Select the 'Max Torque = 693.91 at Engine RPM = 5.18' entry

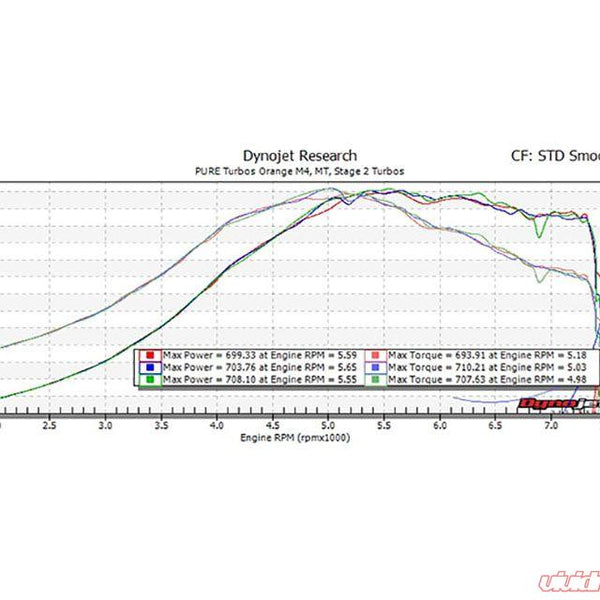[487, 355]
